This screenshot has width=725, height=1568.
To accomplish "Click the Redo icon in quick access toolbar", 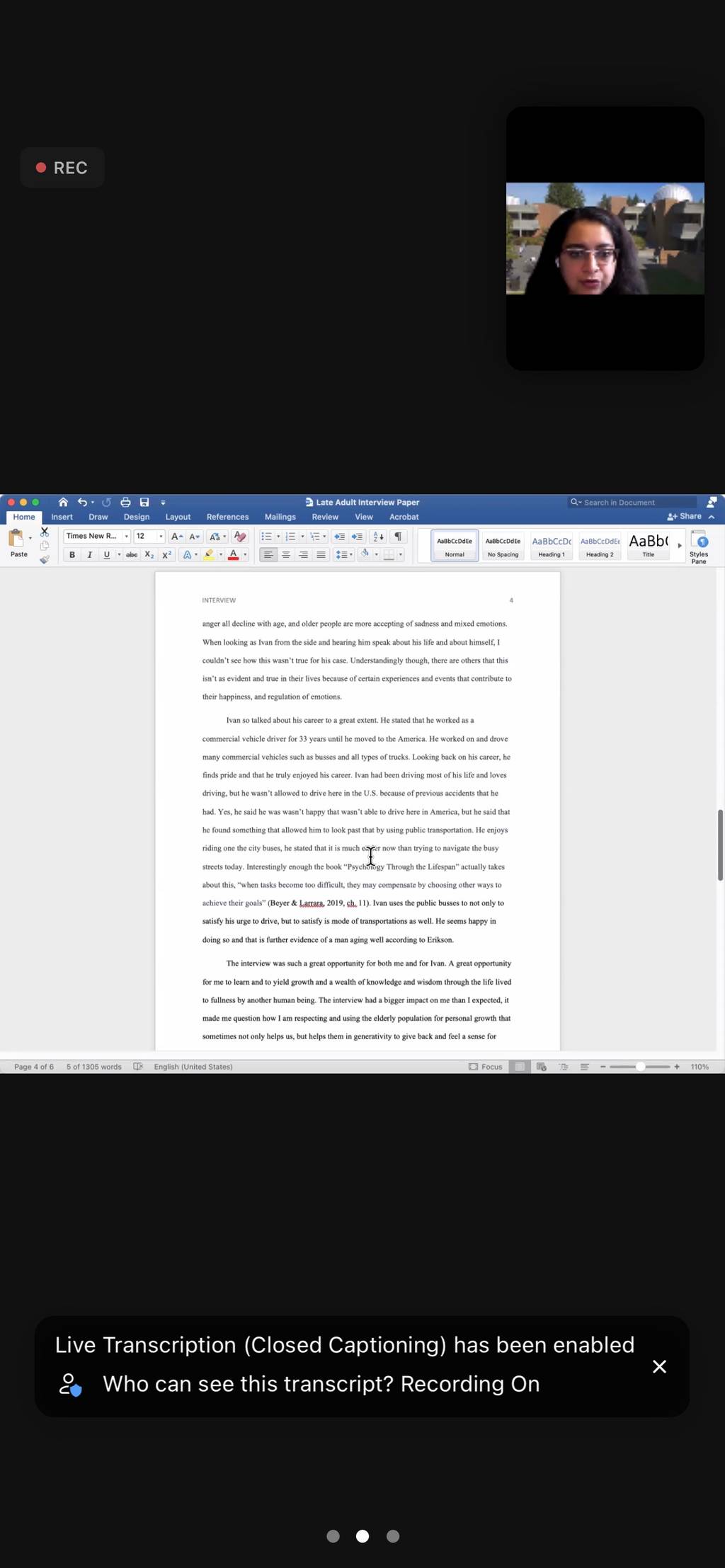I will point(106,502).
